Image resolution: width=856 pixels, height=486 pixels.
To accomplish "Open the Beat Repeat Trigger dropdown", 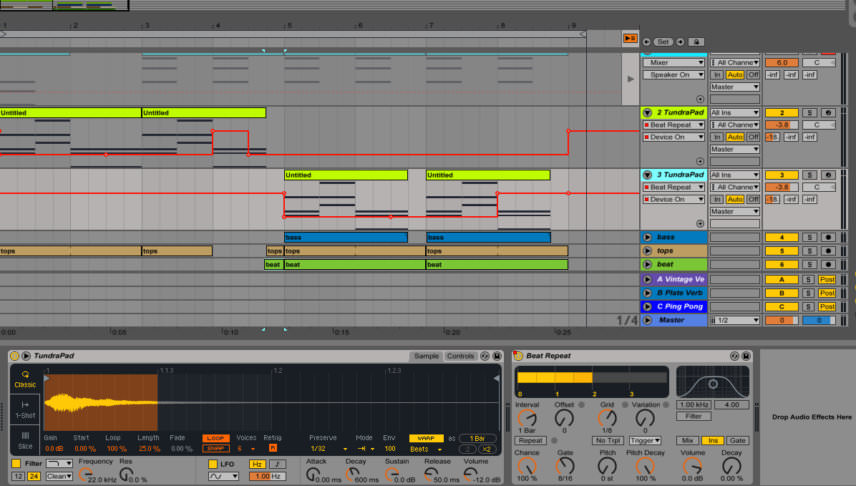I will [x=645, y=440].
